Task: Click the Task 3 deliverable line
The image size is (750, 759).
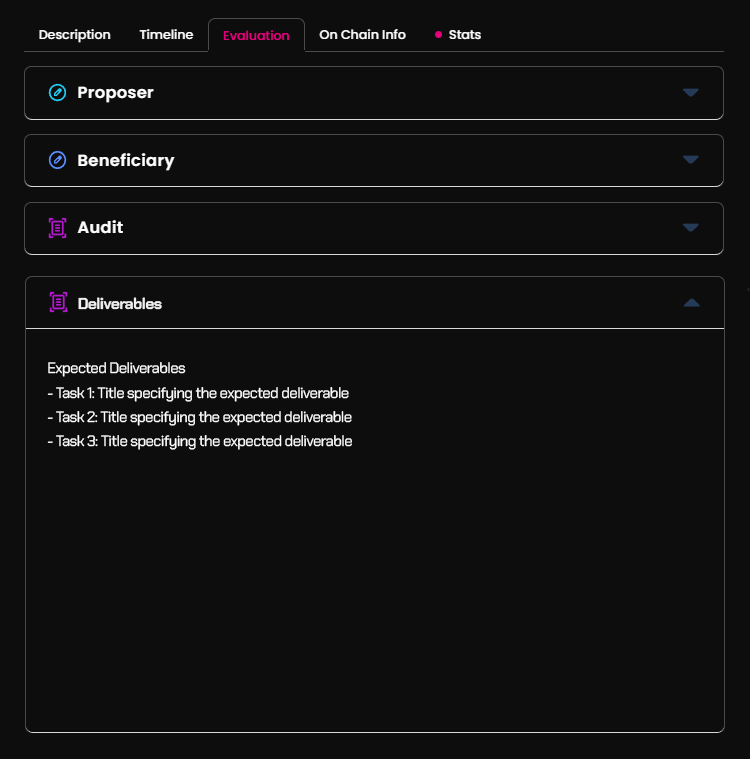Action: pos(199,441)
